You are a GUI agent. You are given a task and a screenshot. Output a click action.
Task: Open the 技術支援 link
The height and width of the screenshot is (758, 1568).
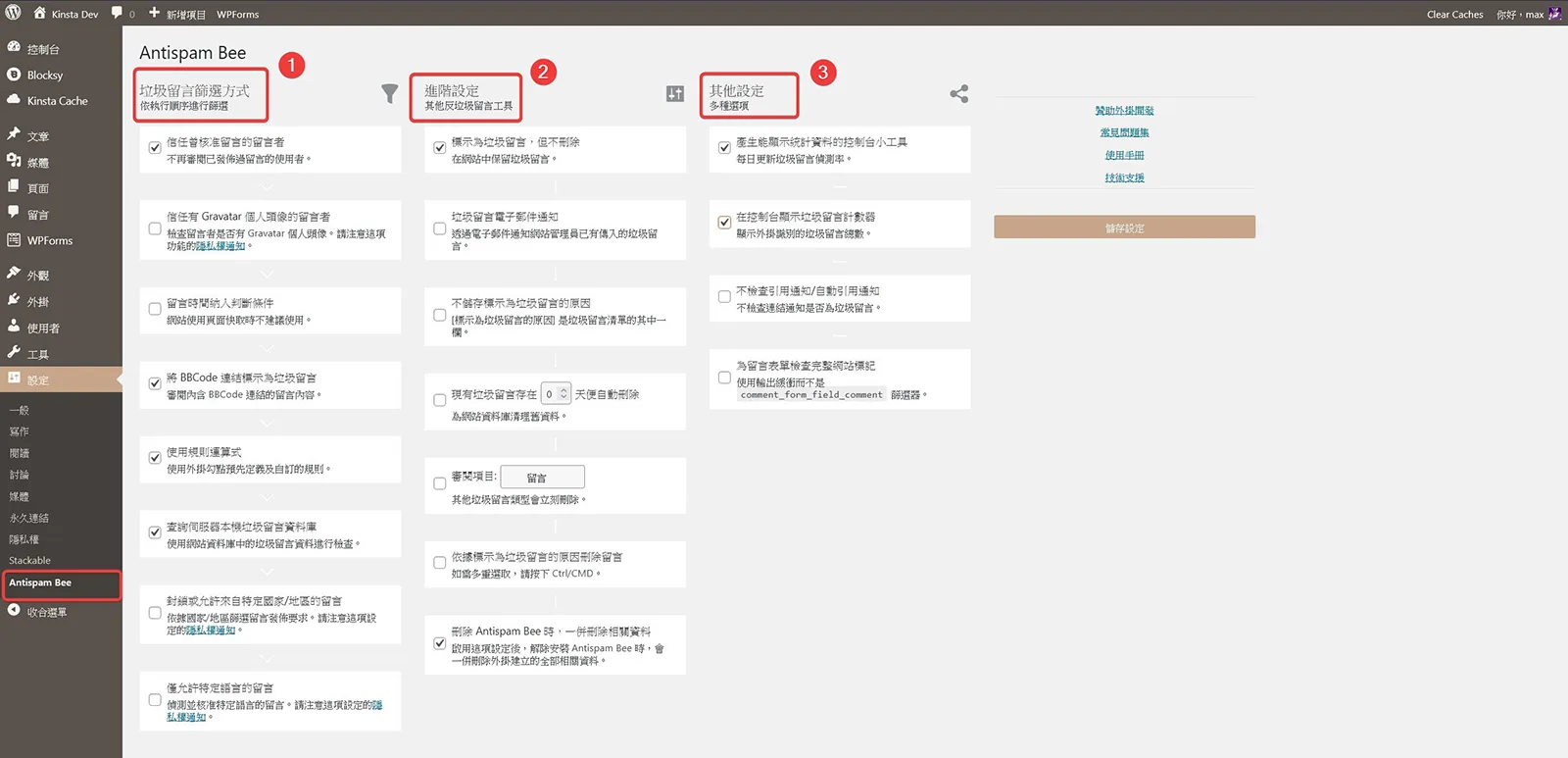click(x=1124, y=177)
